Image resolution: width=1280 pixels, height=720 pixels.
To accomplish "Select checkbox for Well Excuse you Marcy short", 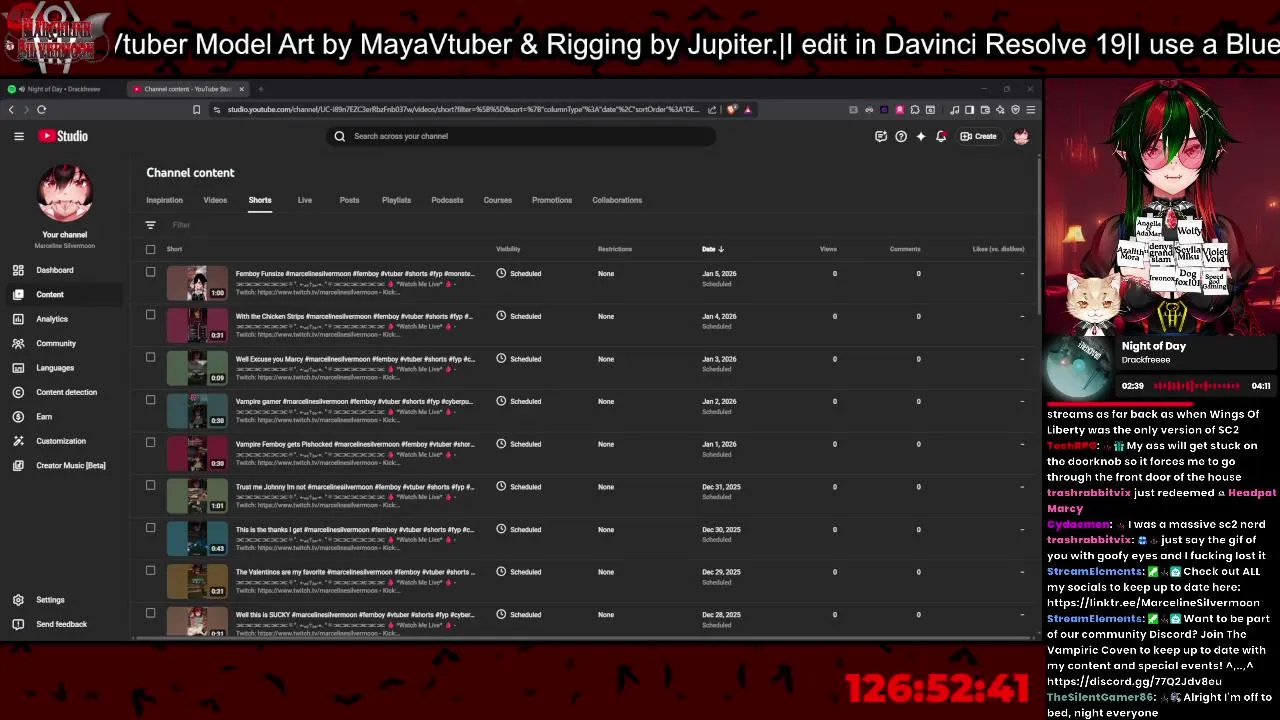I will click(x=150, y=357).
